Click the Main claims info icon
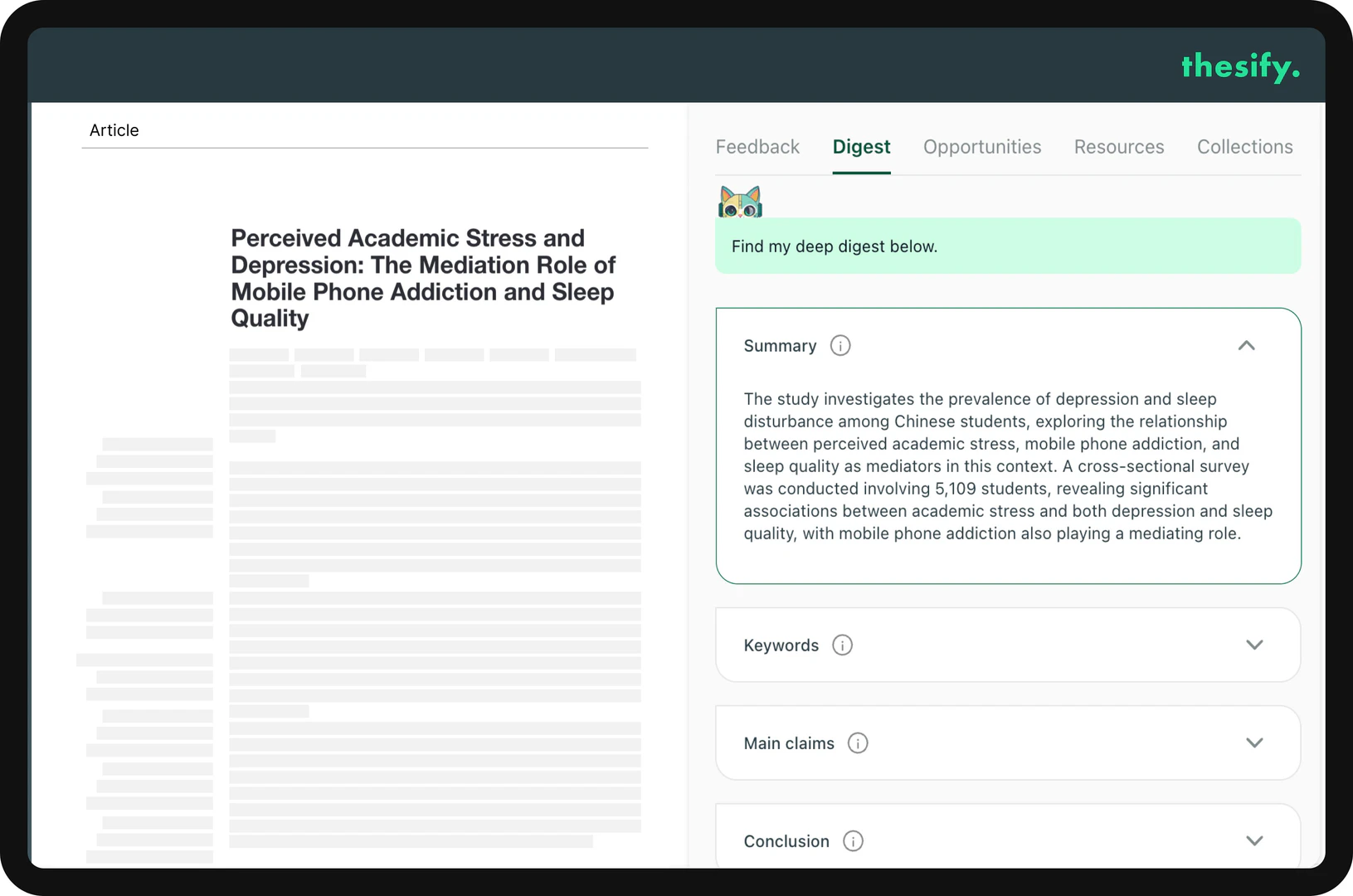 [x=859, y=743]
